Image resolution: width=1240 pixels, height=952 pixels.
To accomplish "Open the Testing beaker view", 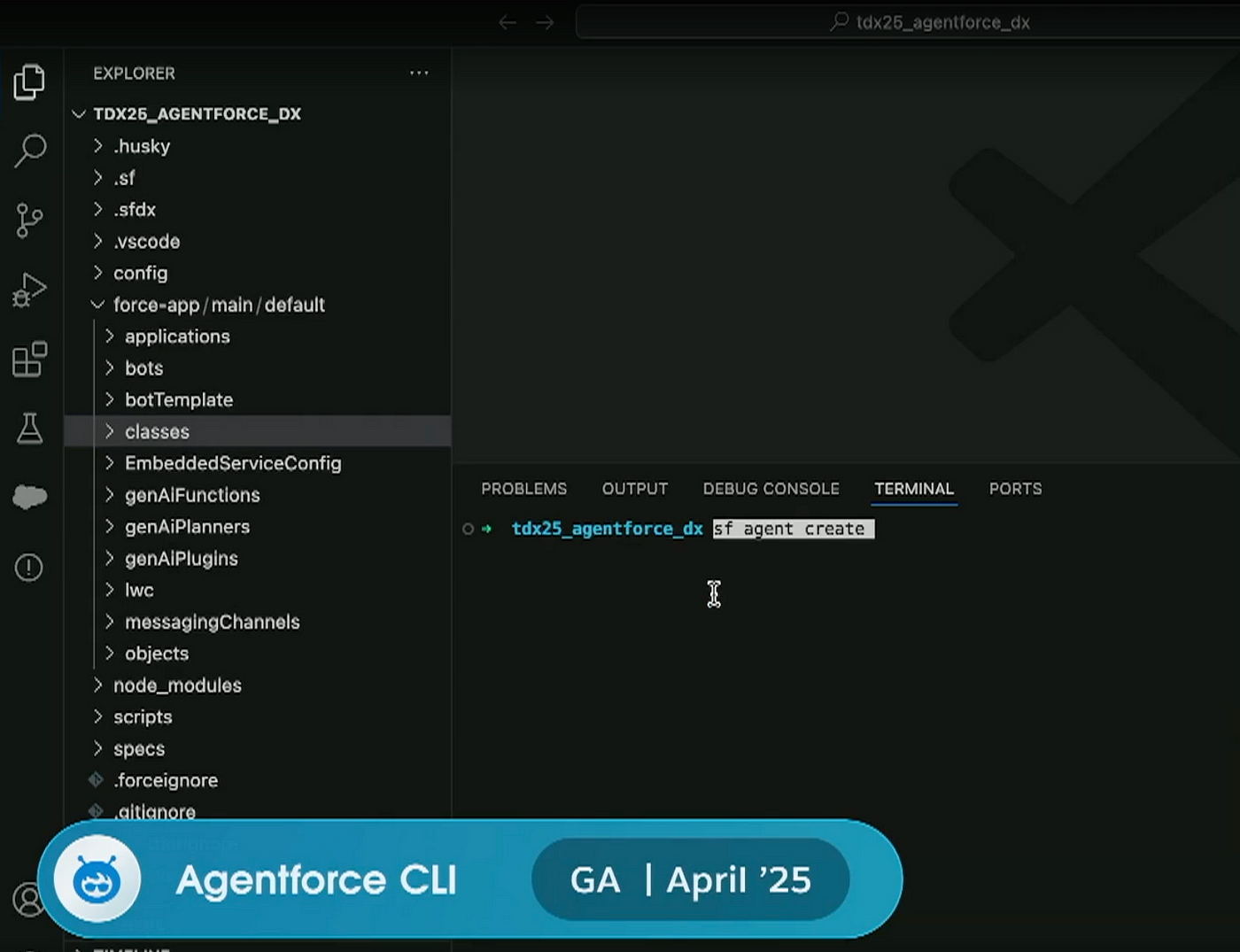I will click(29, 429).
